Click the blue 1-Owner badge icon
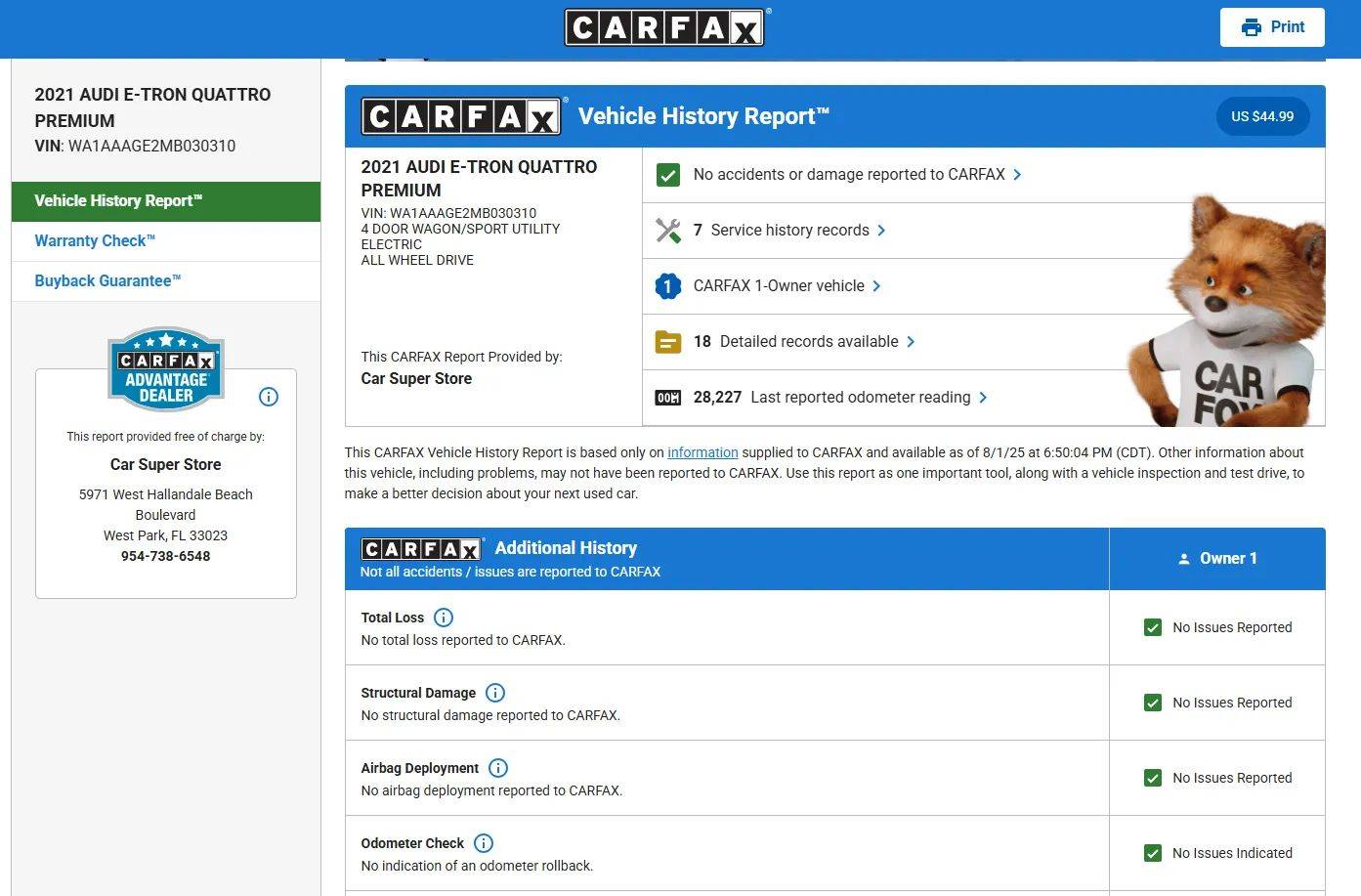The height and width of the screenshot is (896, 1361). coord(668,286)
